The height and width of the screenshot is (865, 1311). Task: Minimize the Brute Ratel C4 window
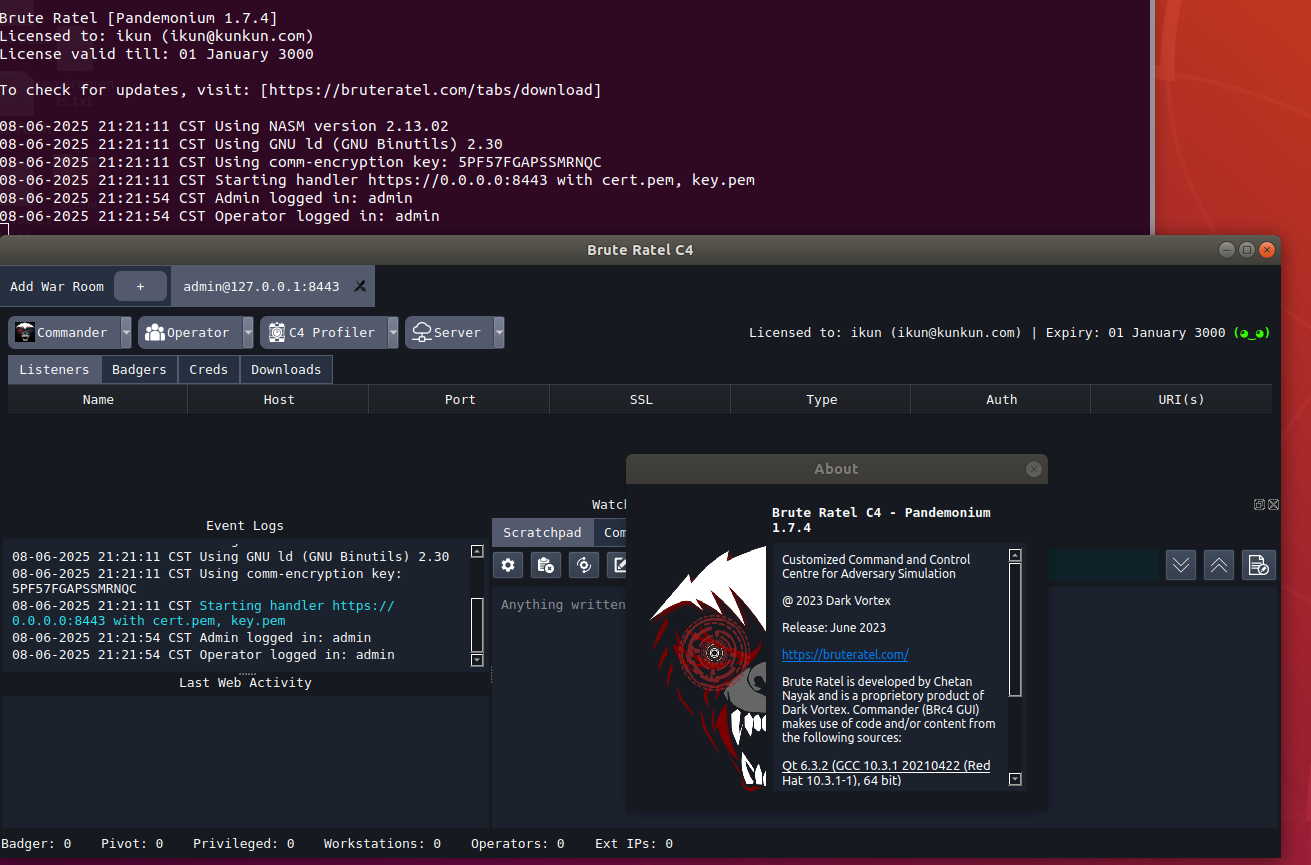pyautogui.click(x=1227, y=249)
